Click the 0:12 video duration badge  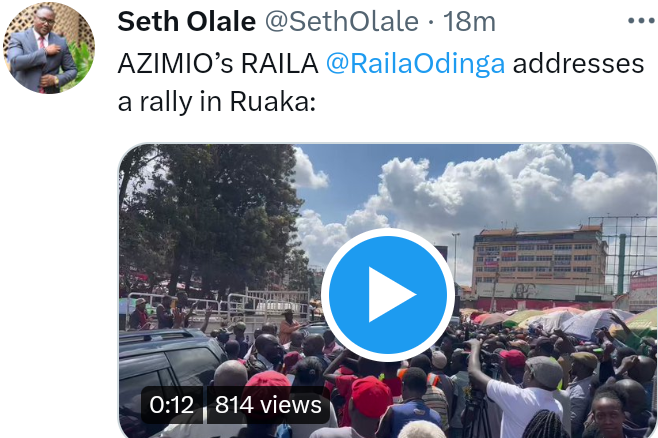[172, 405]
